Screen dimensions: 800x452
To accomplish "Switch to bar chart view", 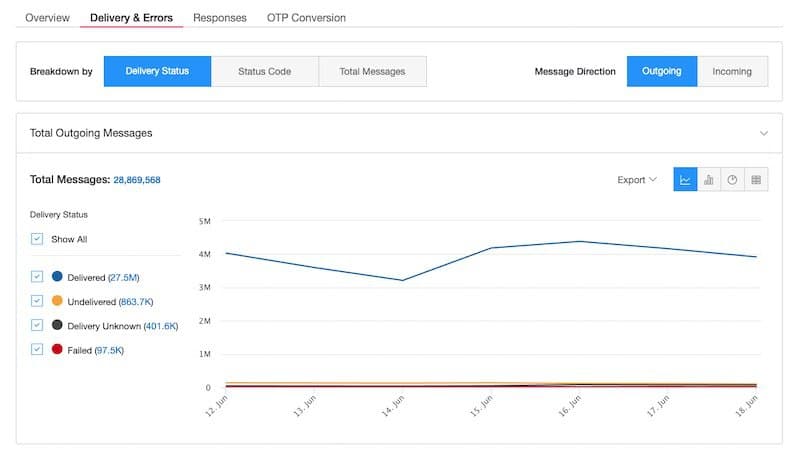I will [x=709, y=180].
